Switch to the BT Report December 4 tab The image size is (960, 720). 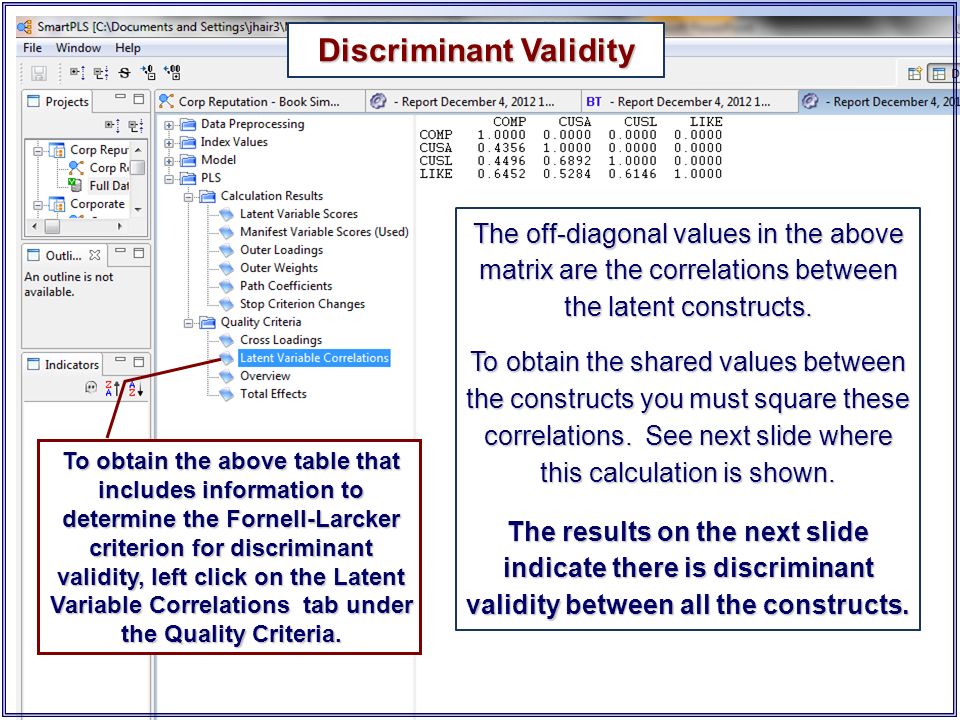click(689, 102)
